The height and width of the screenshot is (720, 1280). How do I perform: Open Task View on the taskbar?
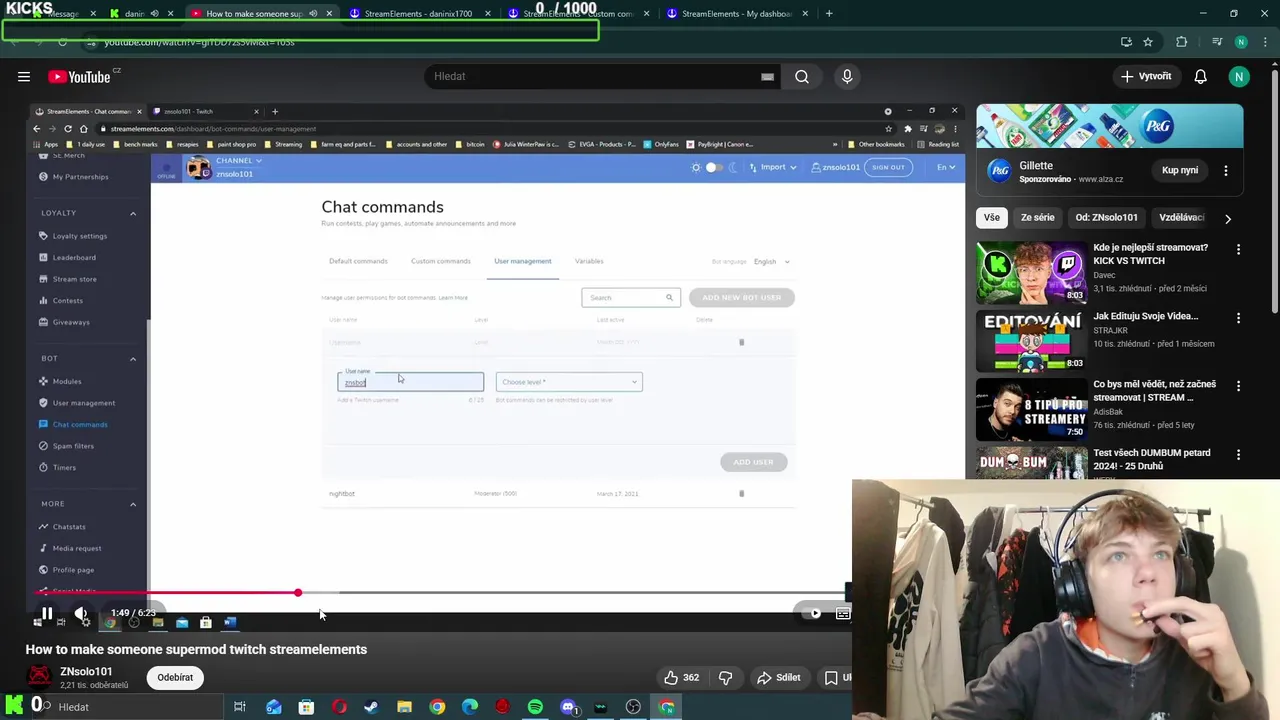coord(240,707)
